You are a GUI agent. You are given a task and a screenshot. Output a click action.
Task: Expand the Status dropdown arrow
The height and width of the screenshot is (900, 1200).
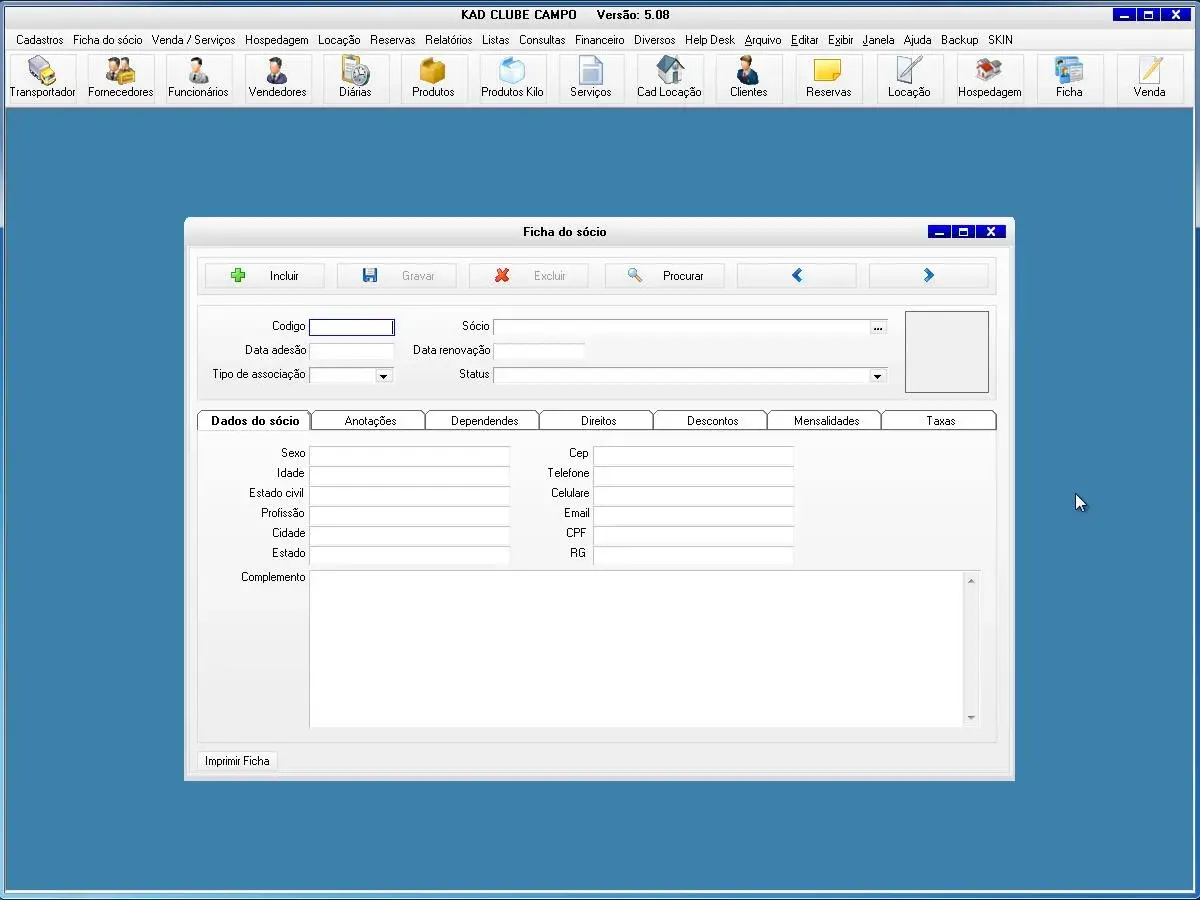tap(877, 376)
